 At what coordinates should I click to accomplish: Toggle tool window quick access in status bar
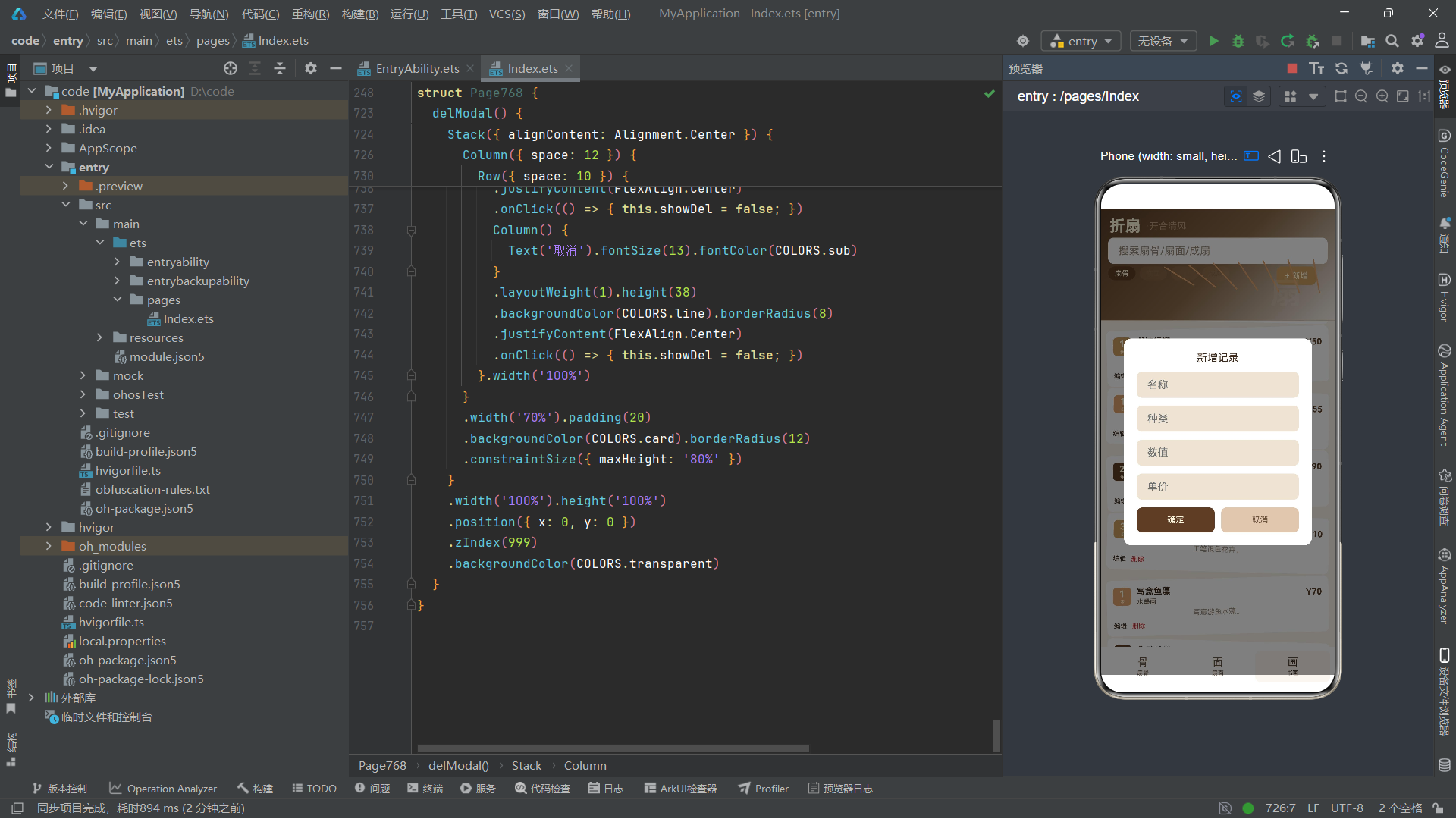pyautogui.click(x=17, y=808)
